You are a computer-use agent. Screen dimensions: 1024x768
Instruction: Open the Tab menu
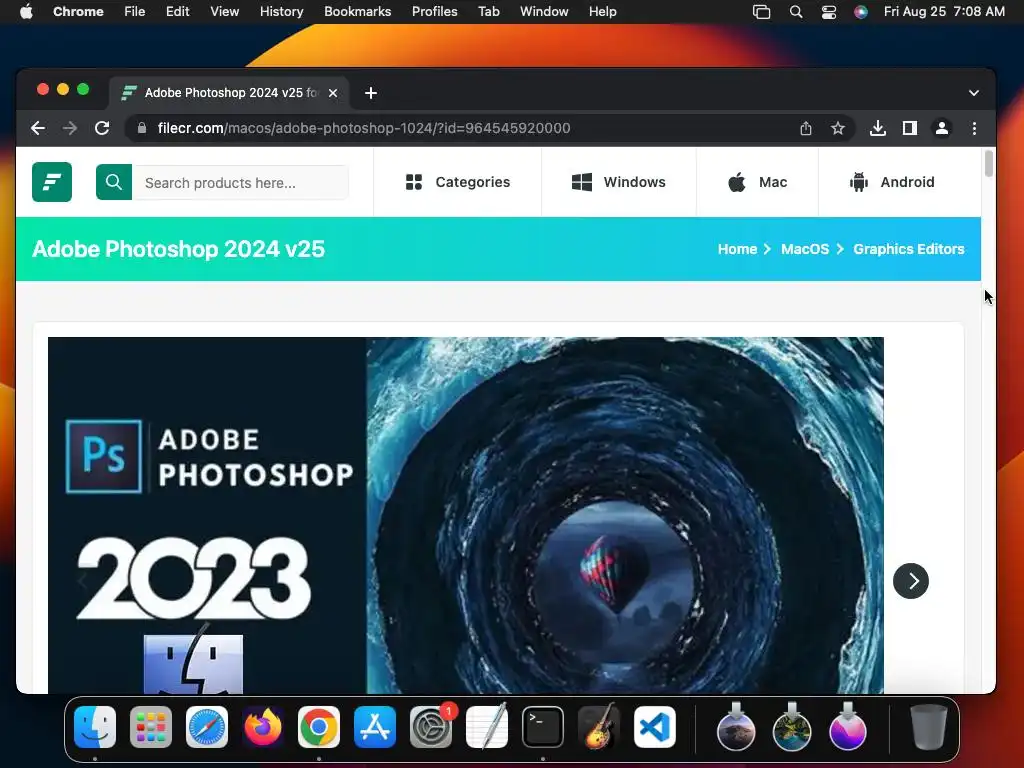coord(488,11)
